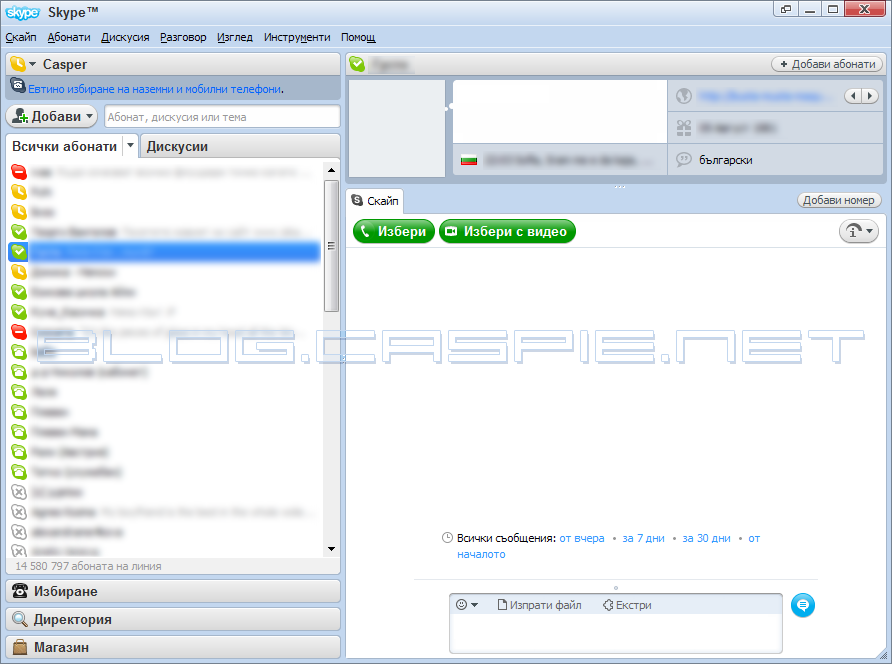
Task: Go to the previous profile detail arrow
Action: 853,96
